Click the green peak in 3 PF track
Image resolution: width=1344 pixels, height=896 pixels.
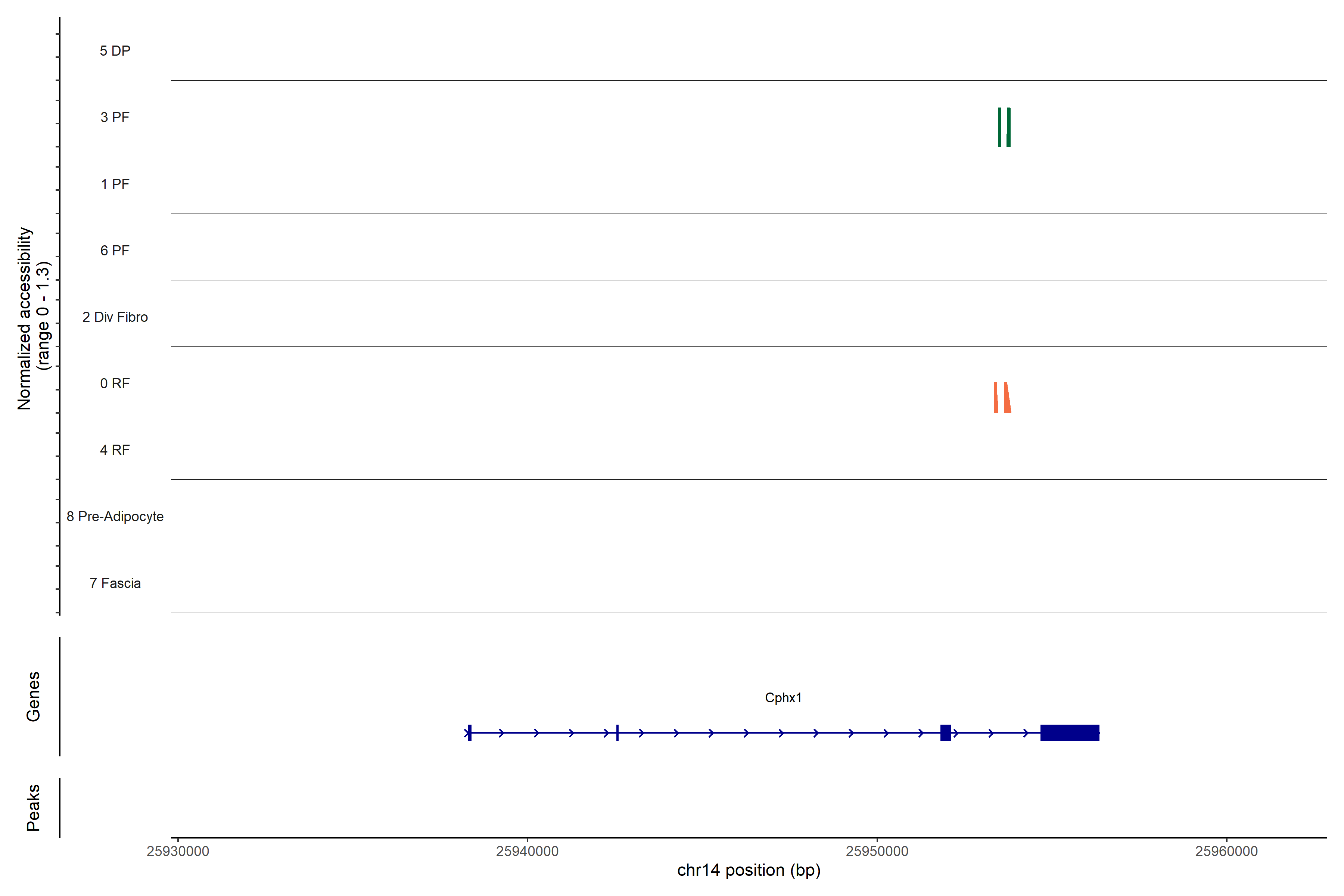coord(999,127)
